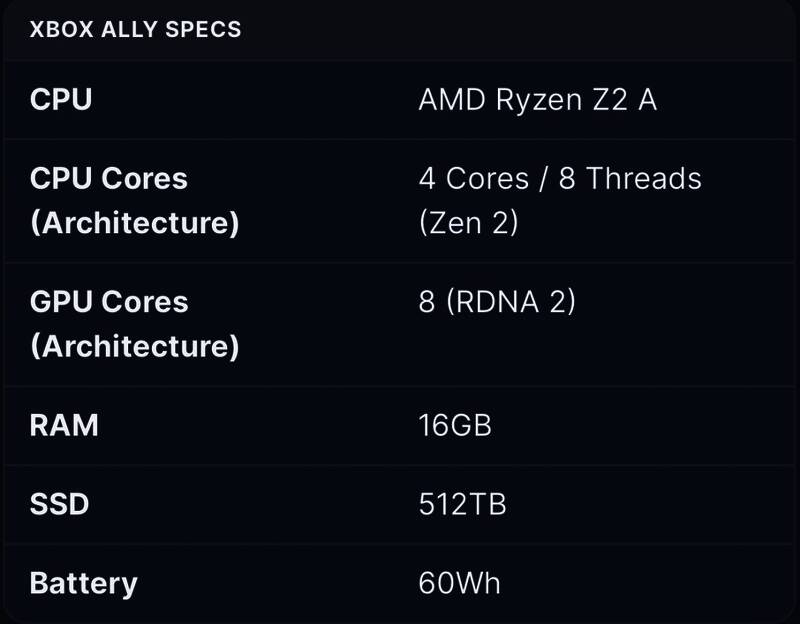800x624 pixels.
Task: Click (Architecture) beneath GPU Cores
Action: point(134,346)
